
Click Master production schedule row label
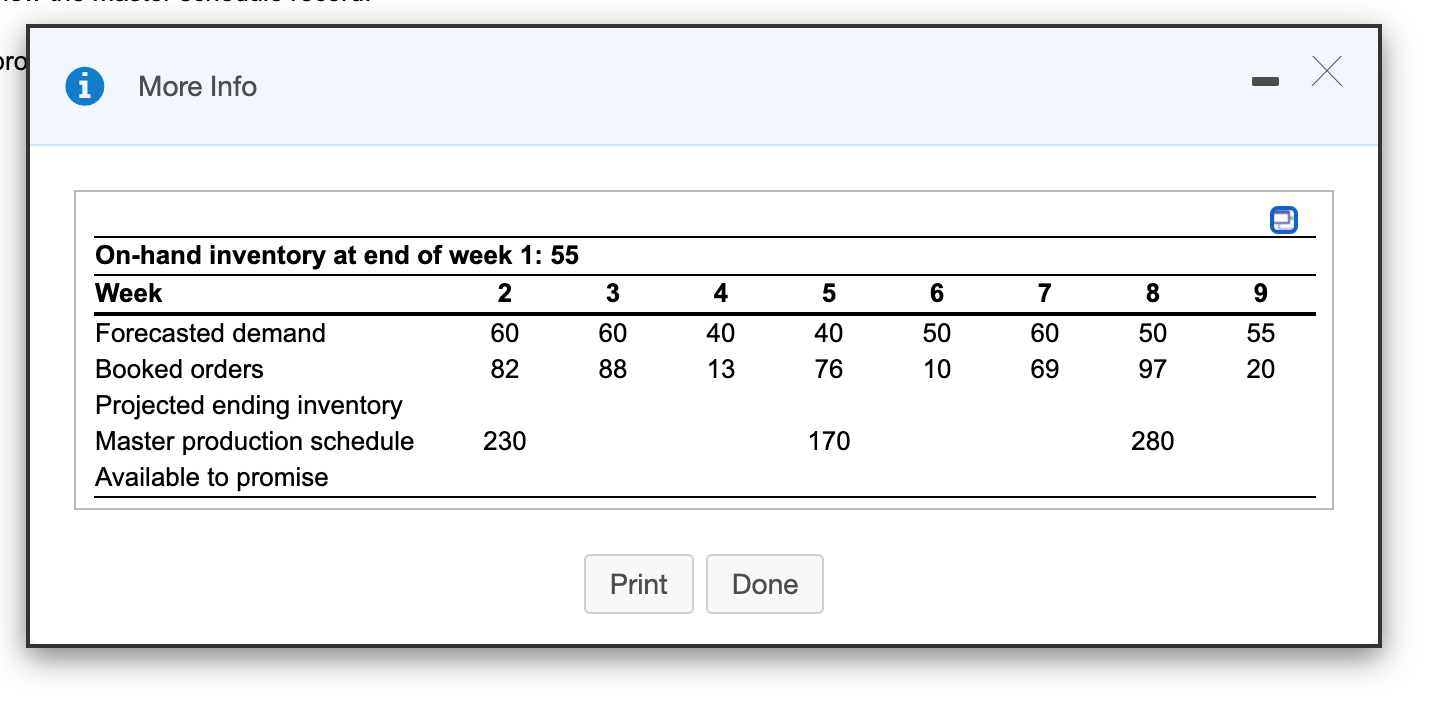coord(254,441)
